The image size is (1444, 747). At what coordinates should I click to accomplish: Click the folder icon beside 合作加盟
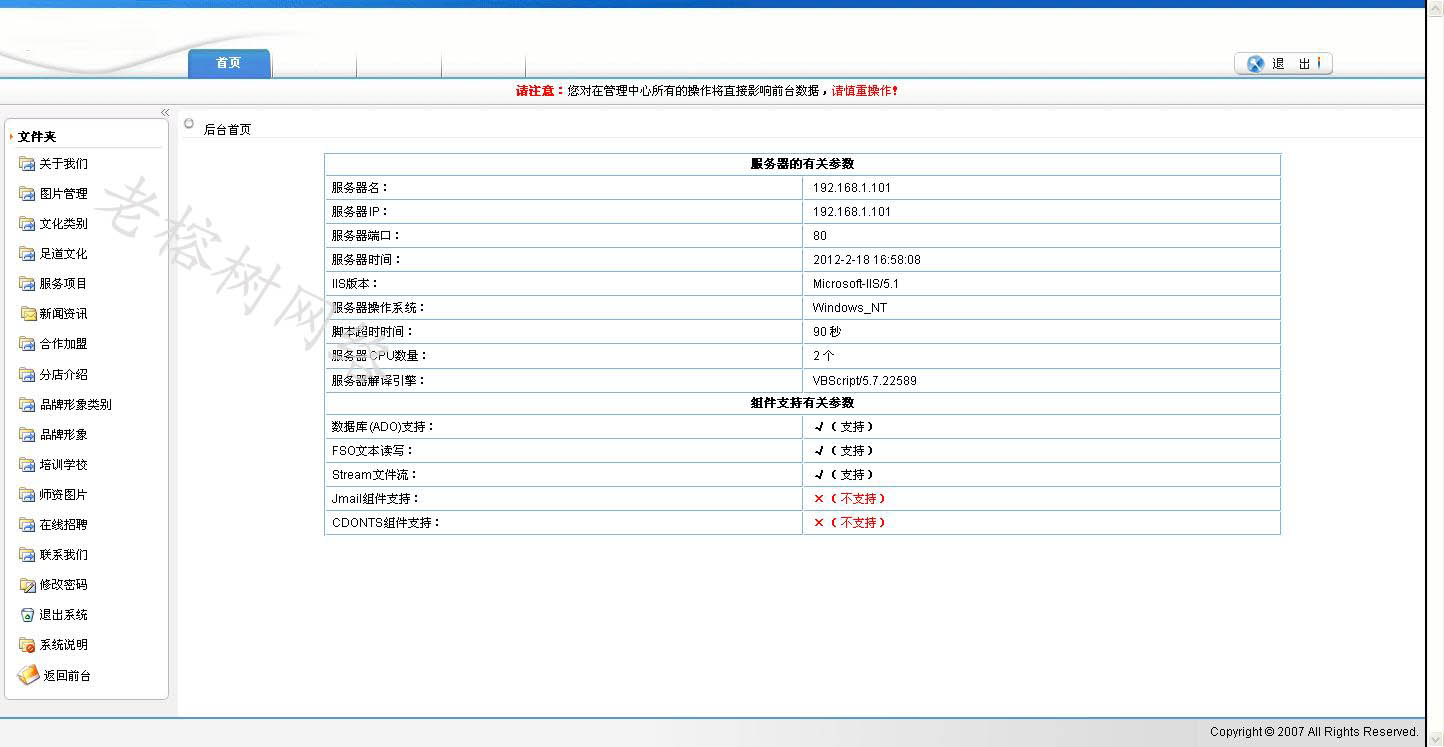27,344
